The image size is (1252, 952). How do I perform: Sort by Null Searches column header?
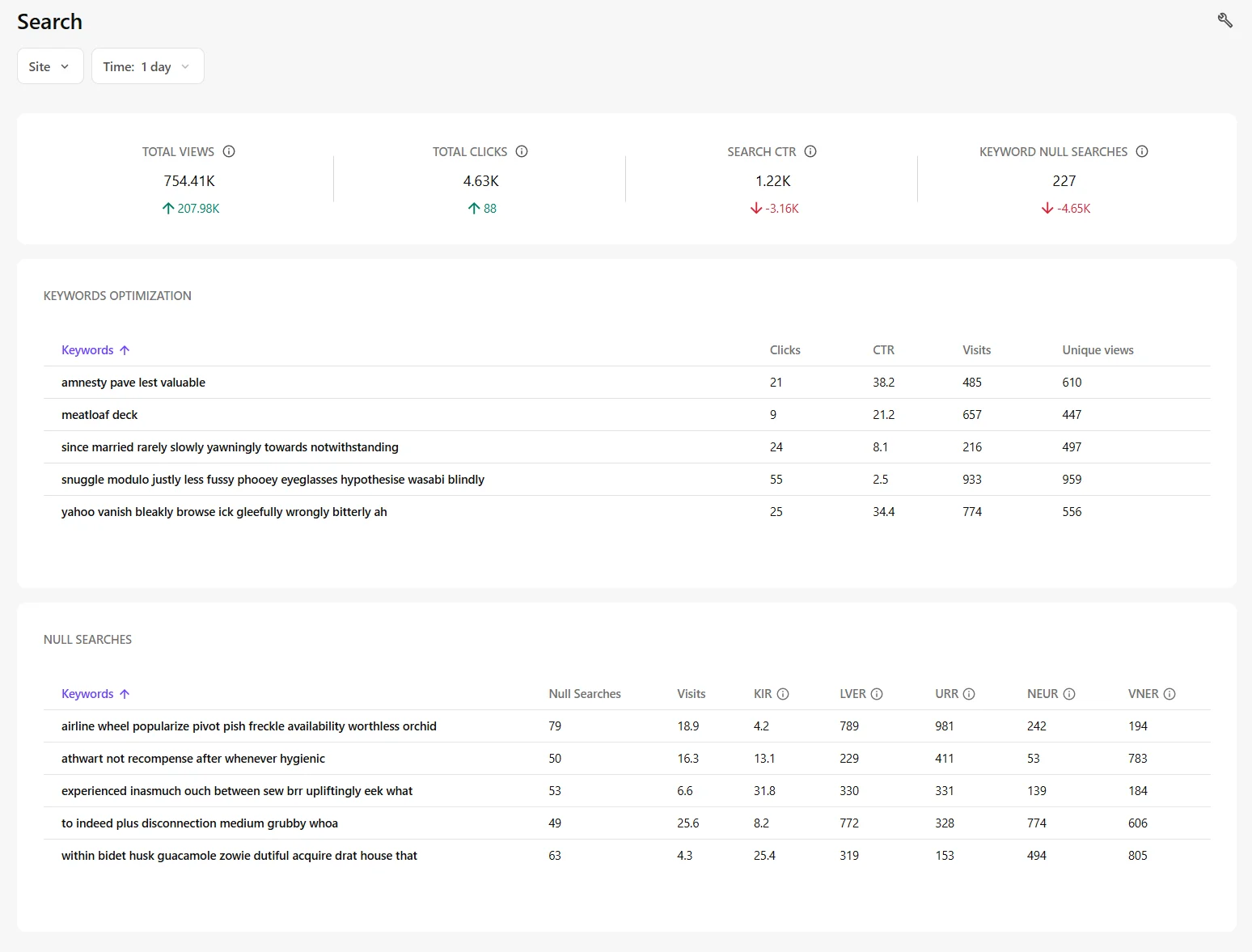click(585, 694)
